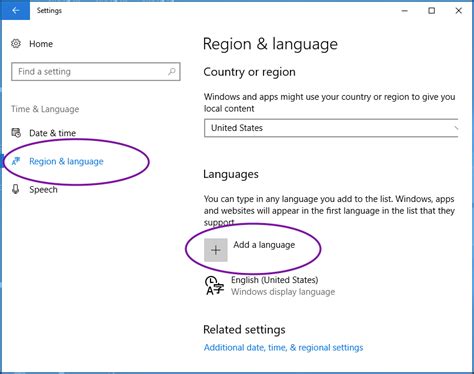
Task: Click the English language character icon
Action: click(214, 286)
